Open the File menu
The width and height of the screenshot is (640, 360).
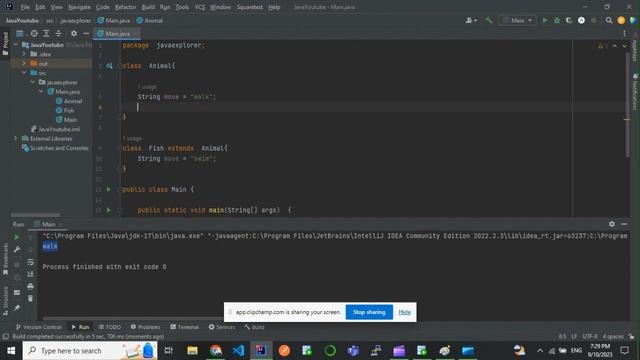(x=25, y=7)
